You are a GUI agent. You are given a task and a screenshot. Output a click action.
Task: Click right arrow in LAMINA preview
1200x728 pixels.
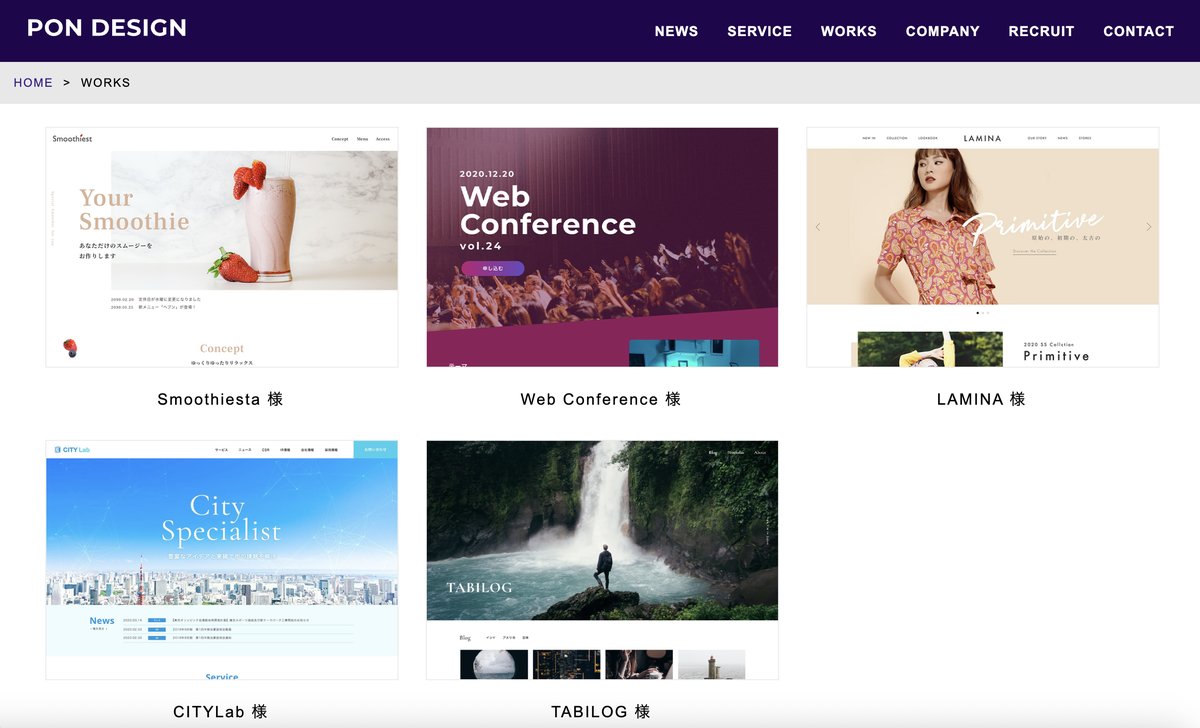pyautogui.click(x=1148, y=227)
